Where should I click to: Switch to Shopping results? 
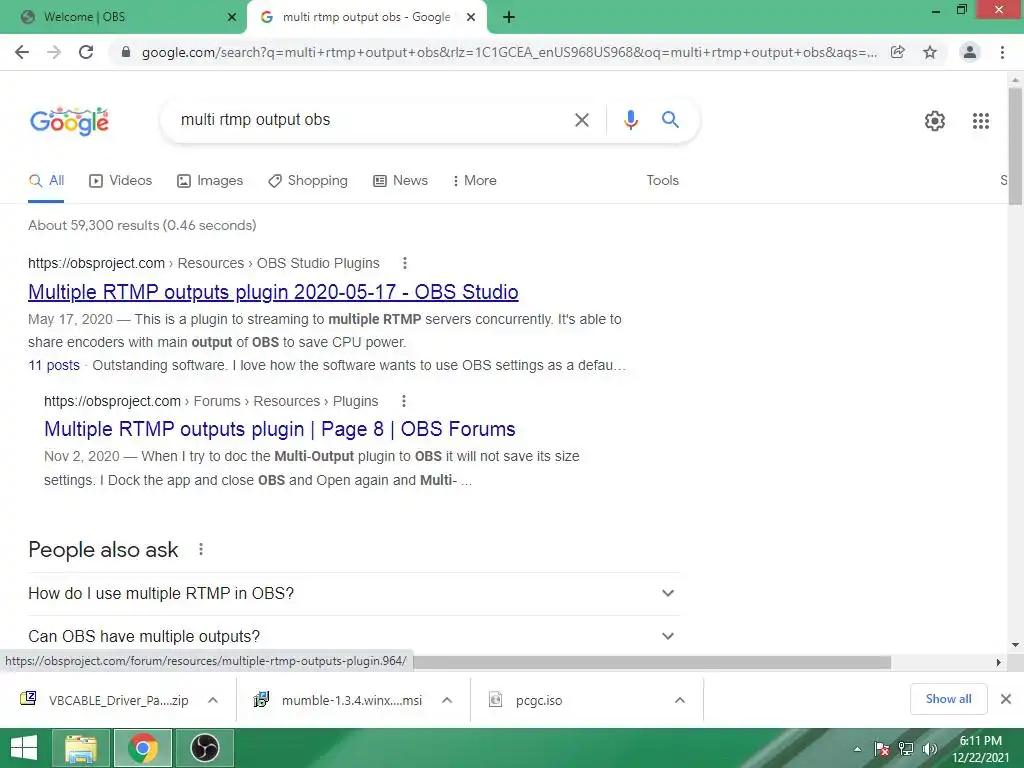[308, 181]
